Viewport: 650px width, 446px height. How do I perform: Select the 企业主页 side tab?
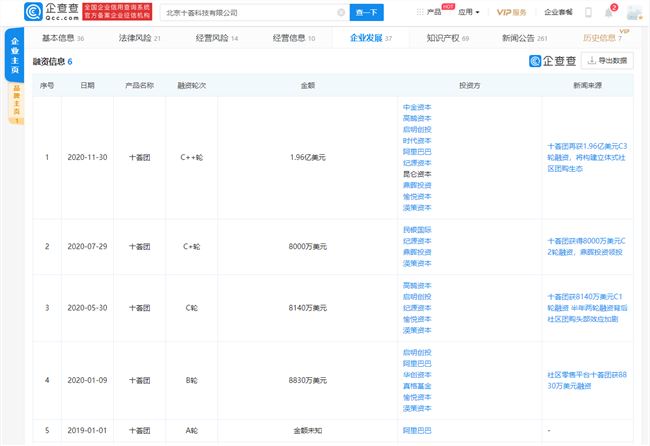click(15, 55)
